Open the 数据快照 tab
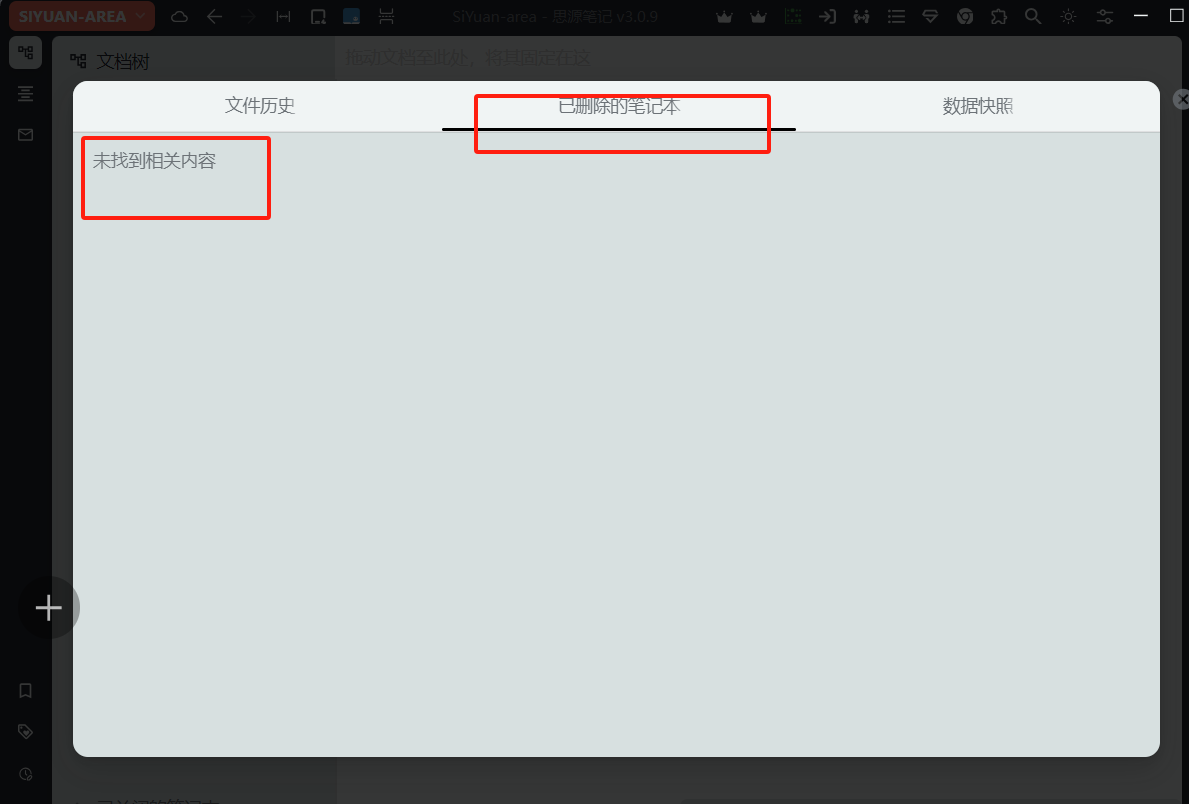This screenshot has height=804, width=1189. click(x=977, y=106)
